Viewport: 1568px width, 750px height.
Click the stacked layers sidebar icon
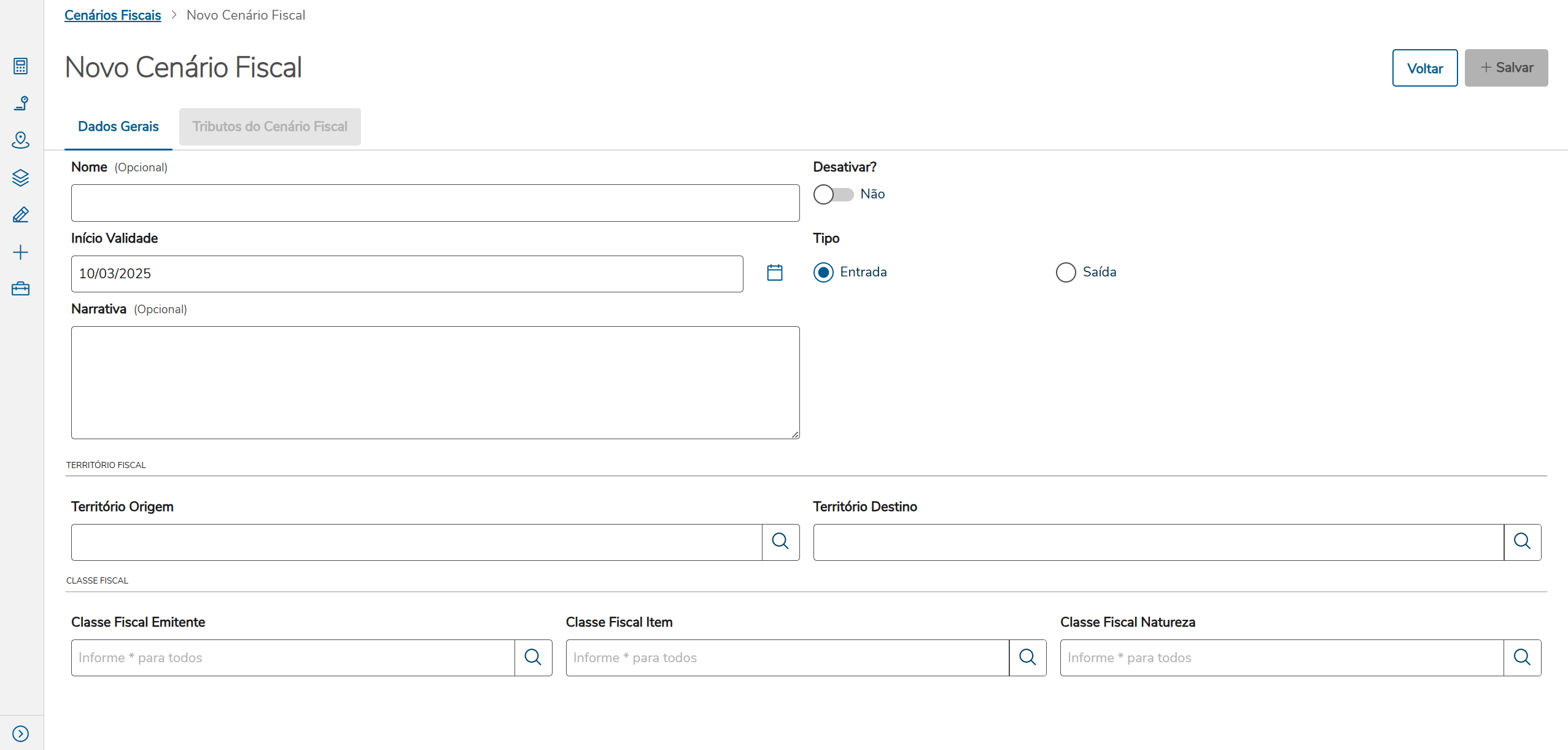tap(20, 178)
